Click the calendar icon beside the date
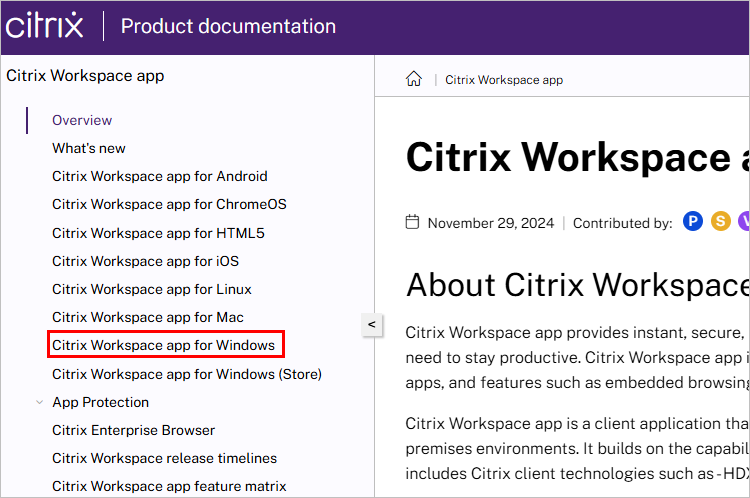Viewport: 750px width, 498px height. [412, 222]
